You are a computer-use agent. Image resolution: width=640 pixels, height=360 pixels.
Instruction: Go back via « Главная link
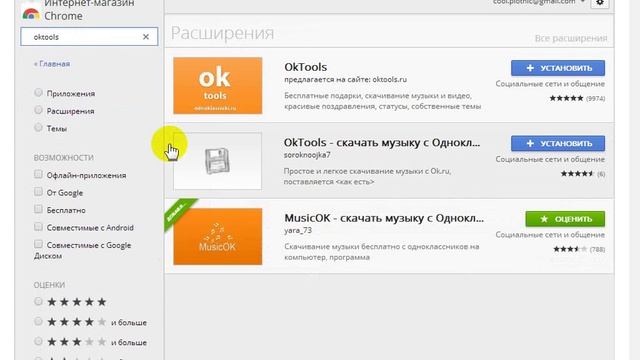click(x=52, y=64)
